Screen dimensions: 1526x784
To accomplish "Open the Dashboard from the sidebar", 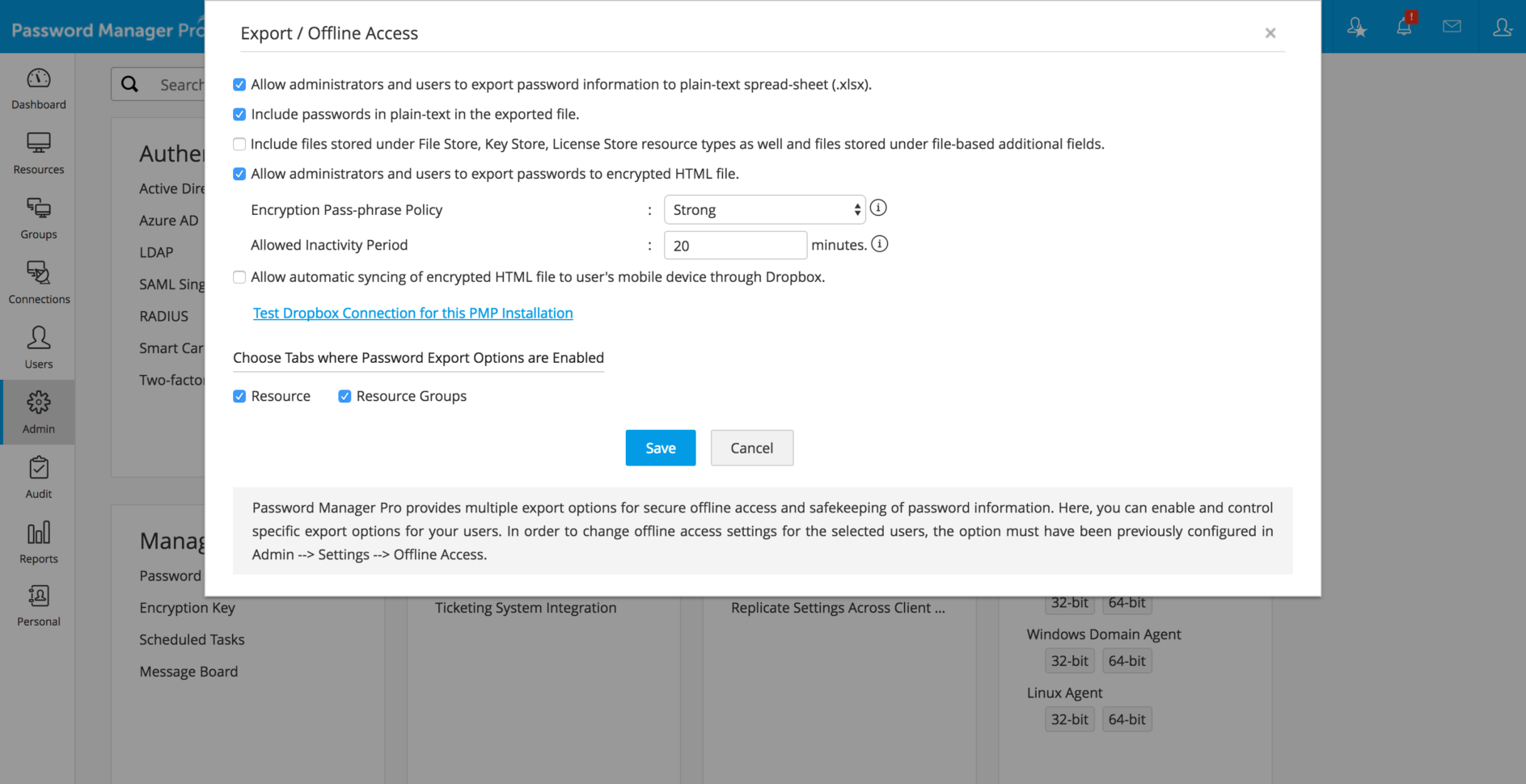I will point(38,87).
